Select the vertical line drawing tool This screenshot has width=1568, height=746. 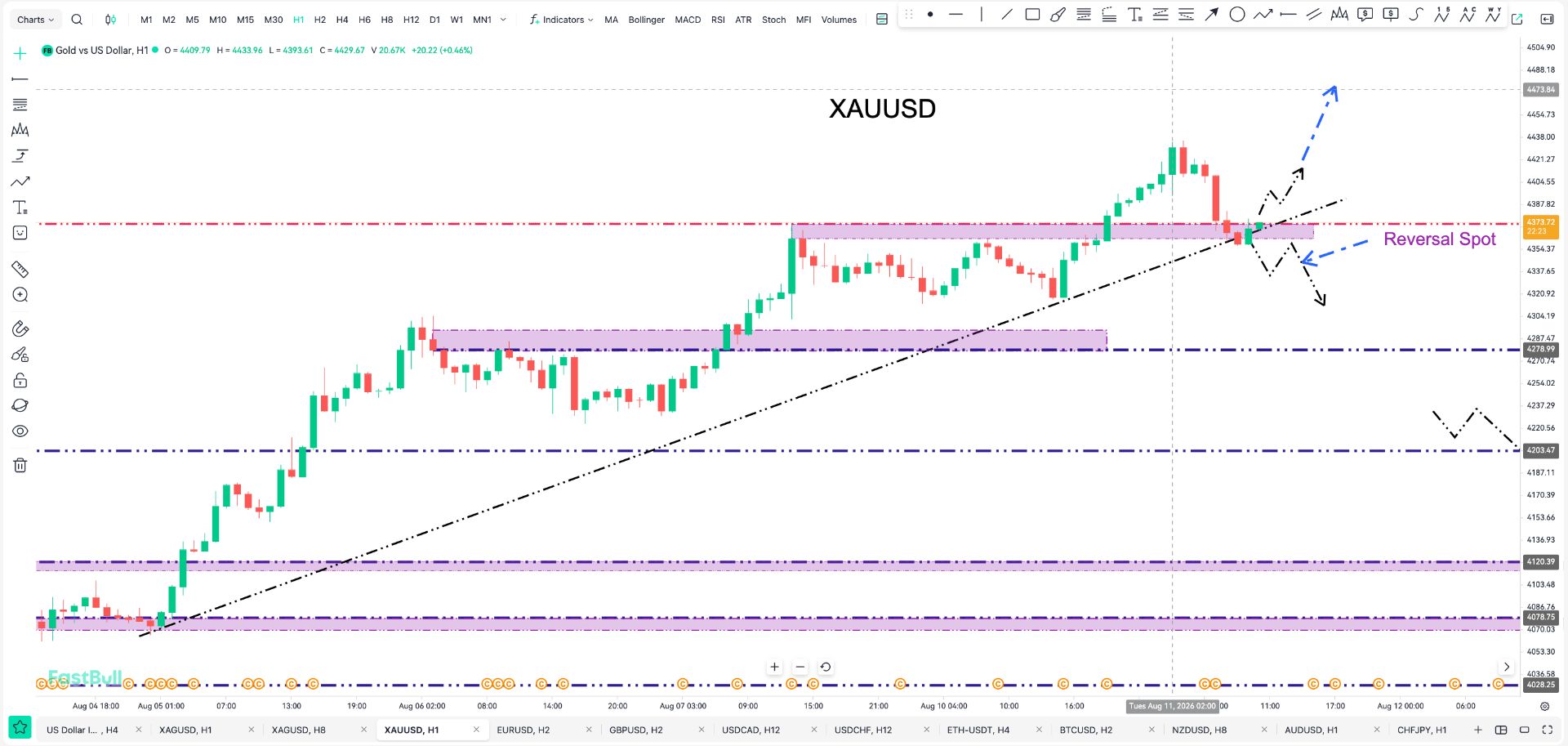982,15
